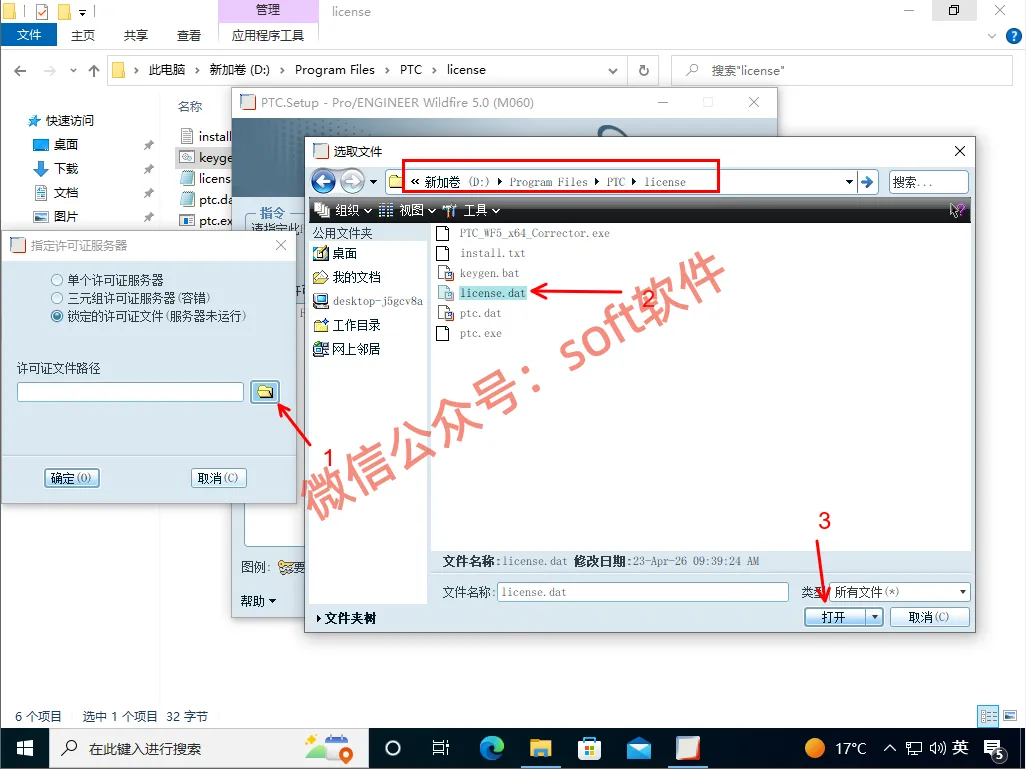Viewport: 1026px width, 769px height.
Task: Open the notification center icon
Action: 995,749
